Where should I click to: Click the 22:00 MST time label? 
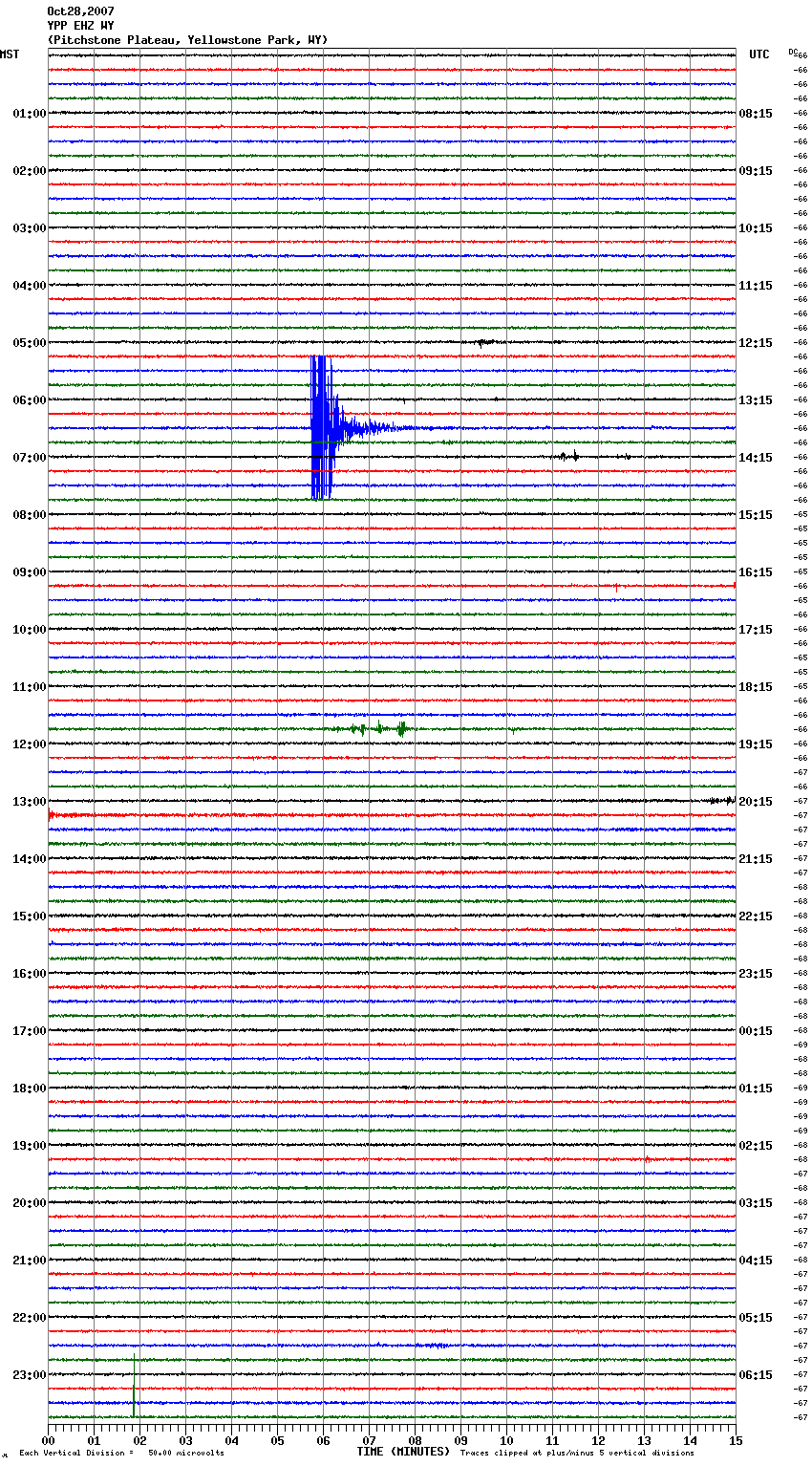pyautogui.click(x=29, y=1318)
